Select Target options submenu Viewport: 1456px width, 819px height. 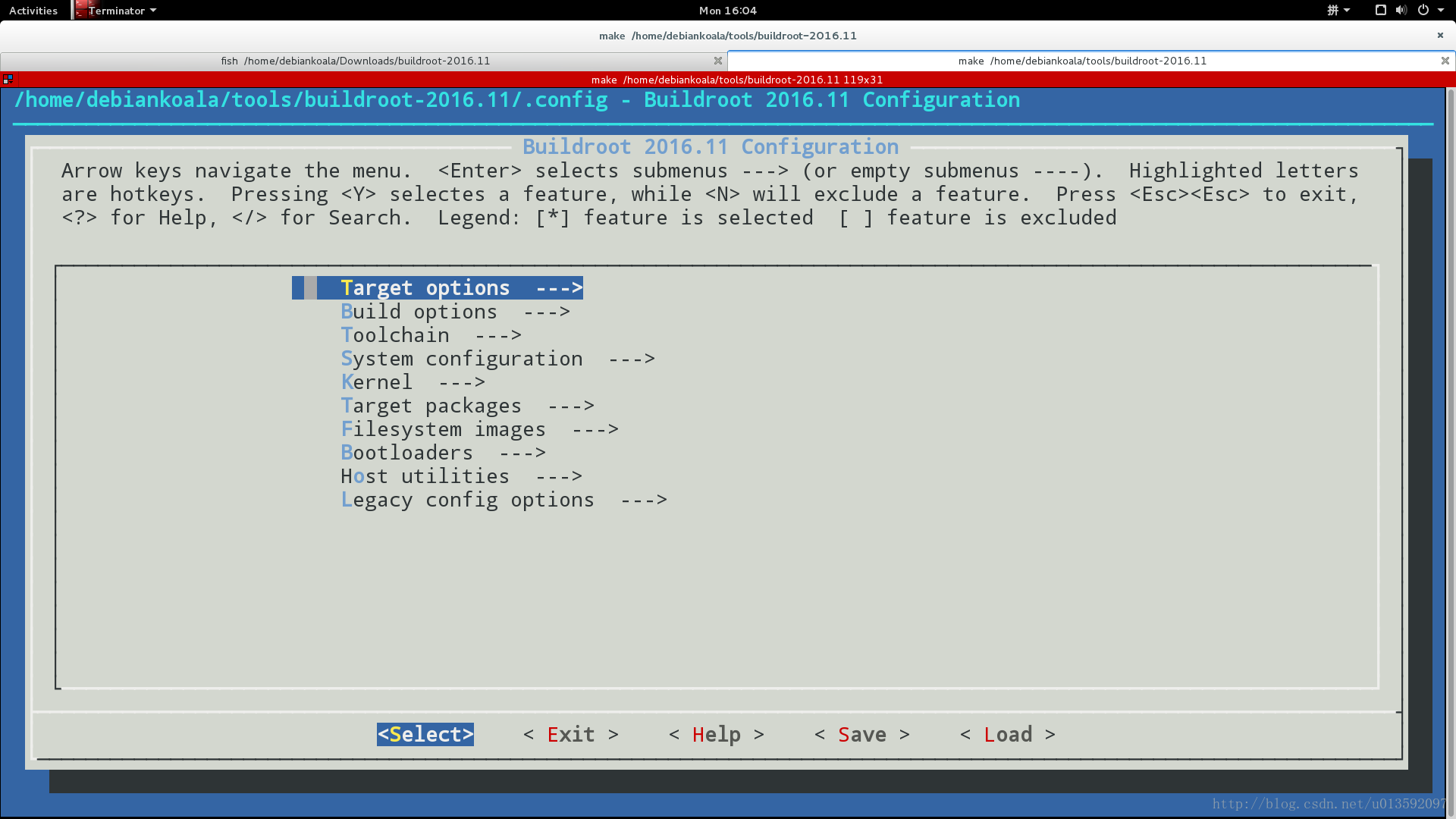pos(462,287)
